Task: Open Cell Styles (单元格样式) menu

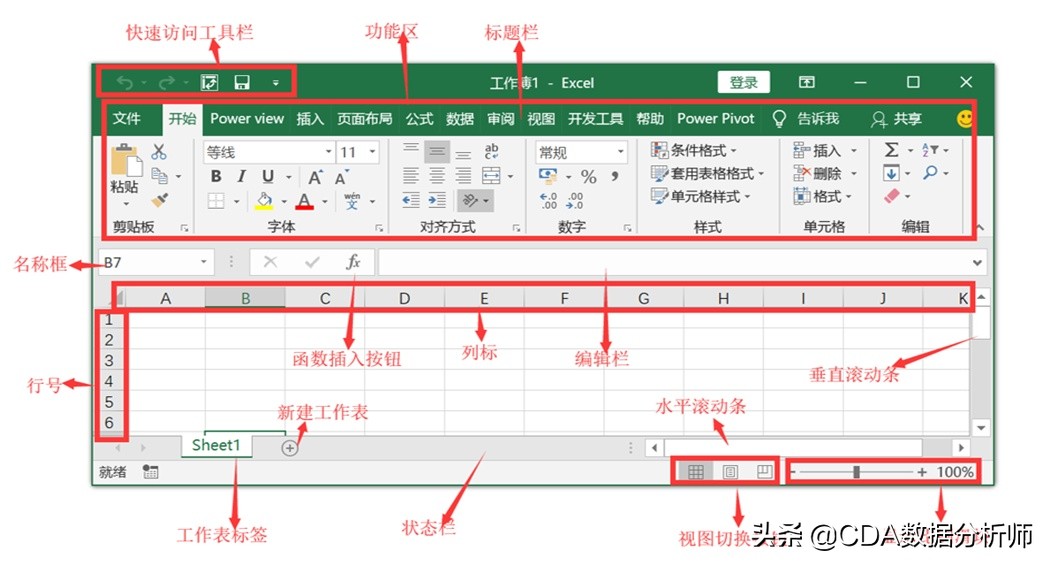Action: pos(700,196)
